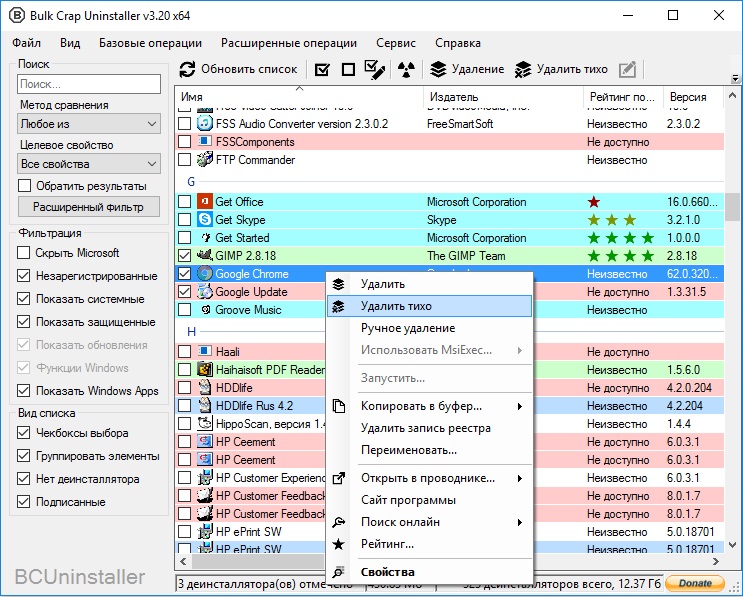Image resolution: width=743 pixels, height=597 pixels.
Task: Click the Поиск search input field
Action: (x=89, y=84)
